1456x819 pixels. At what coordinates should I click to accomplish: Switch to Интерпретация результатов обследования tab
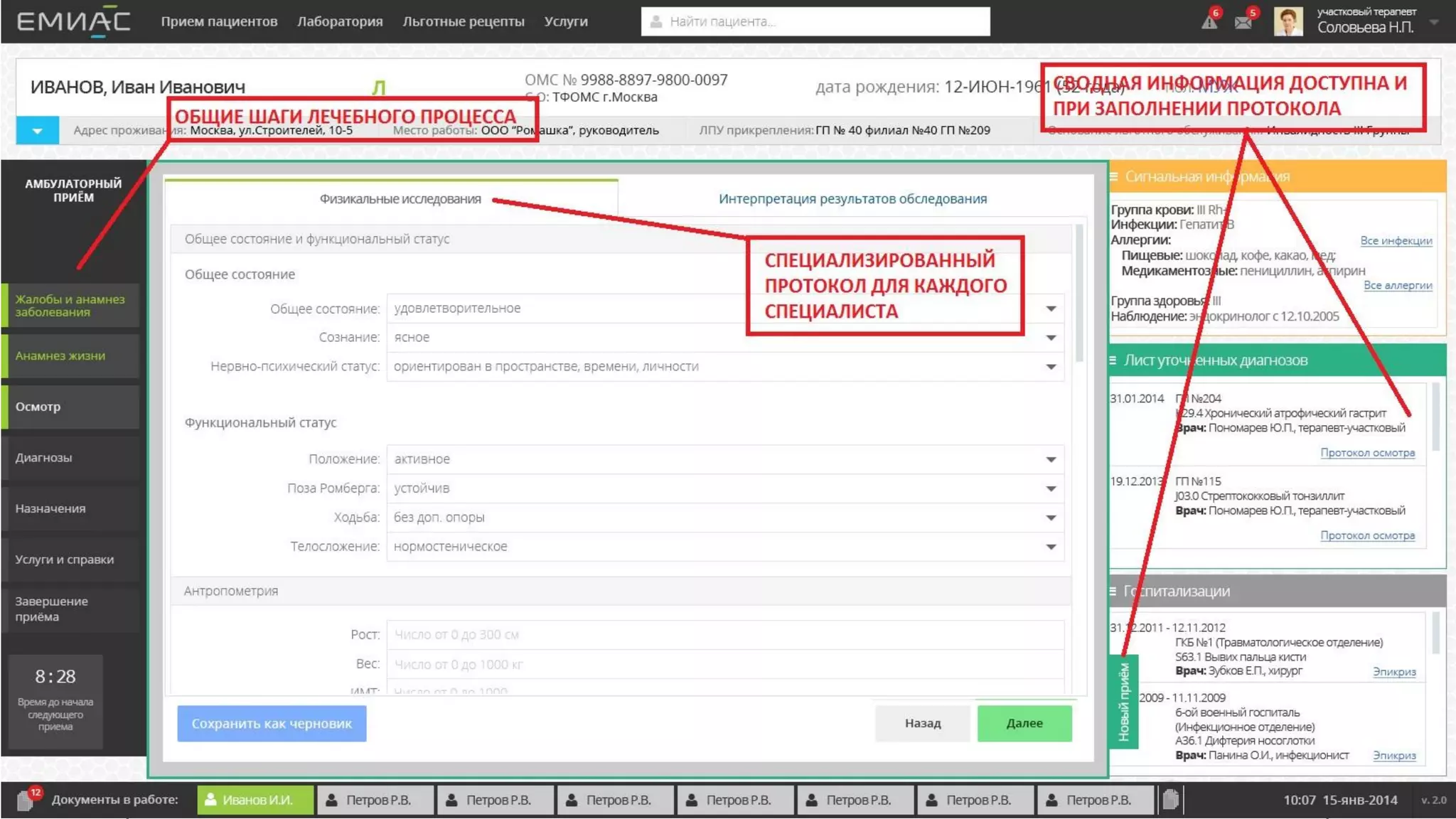click(852, 199)
